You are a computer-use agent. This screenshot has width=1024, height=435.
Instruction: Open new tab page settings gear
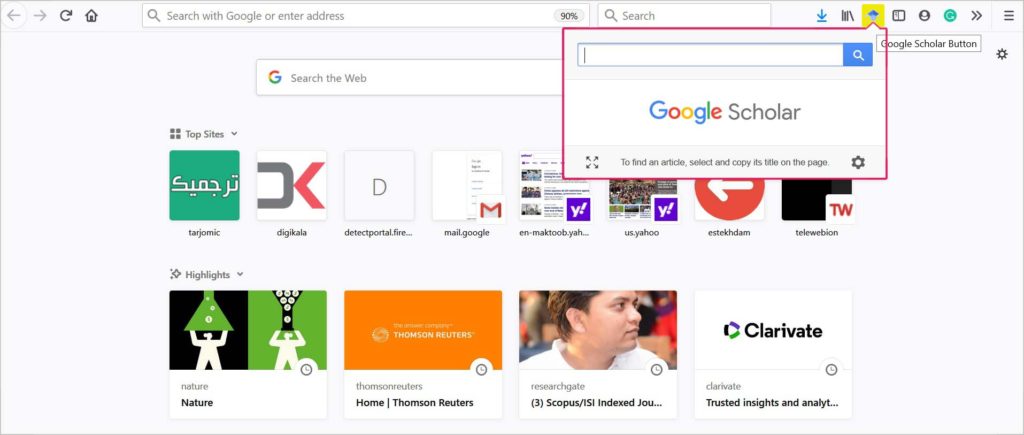(x=1002, y=54)
